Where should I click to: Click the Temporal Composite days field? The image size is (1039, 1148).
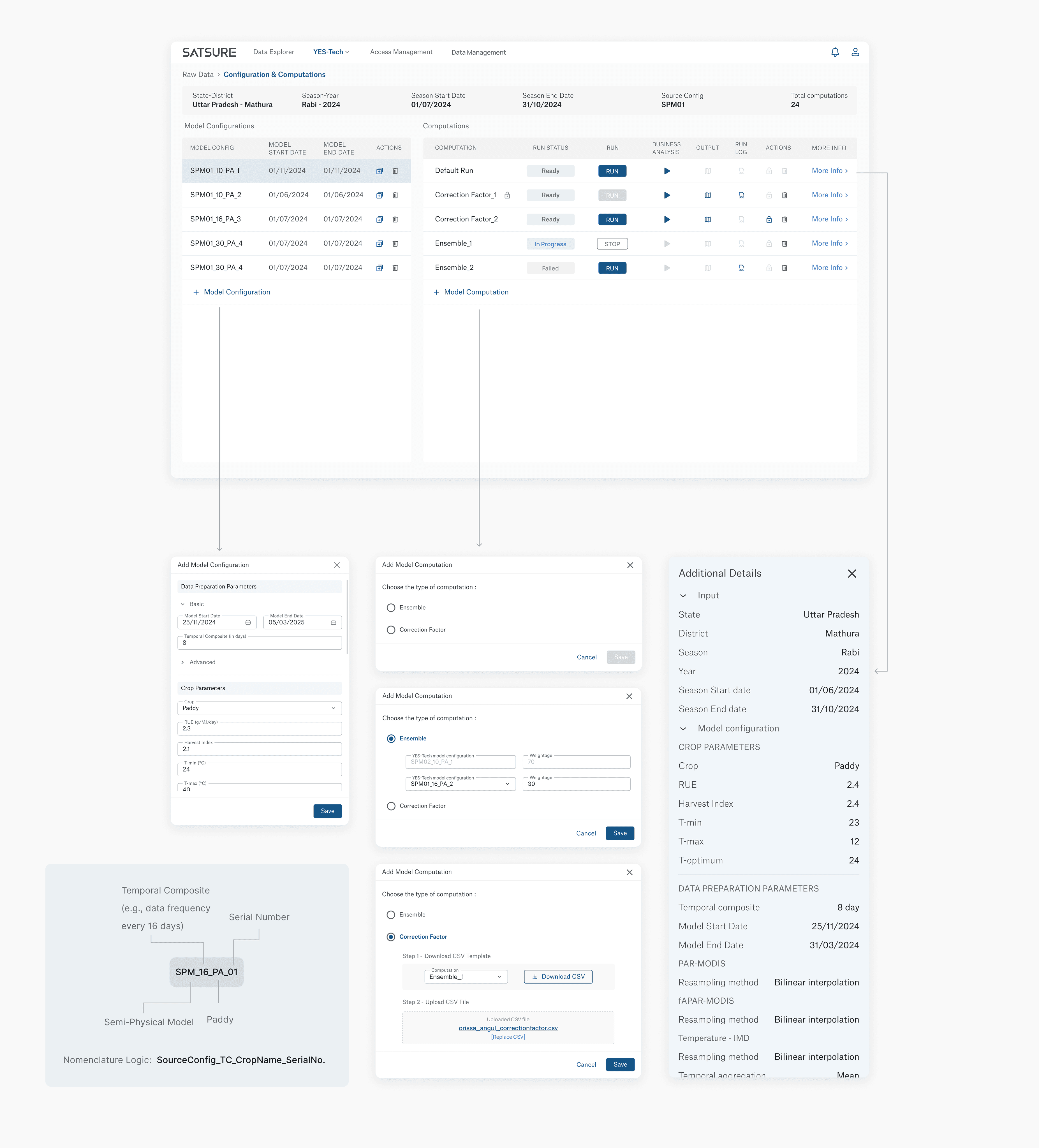[x=260, y=643]
